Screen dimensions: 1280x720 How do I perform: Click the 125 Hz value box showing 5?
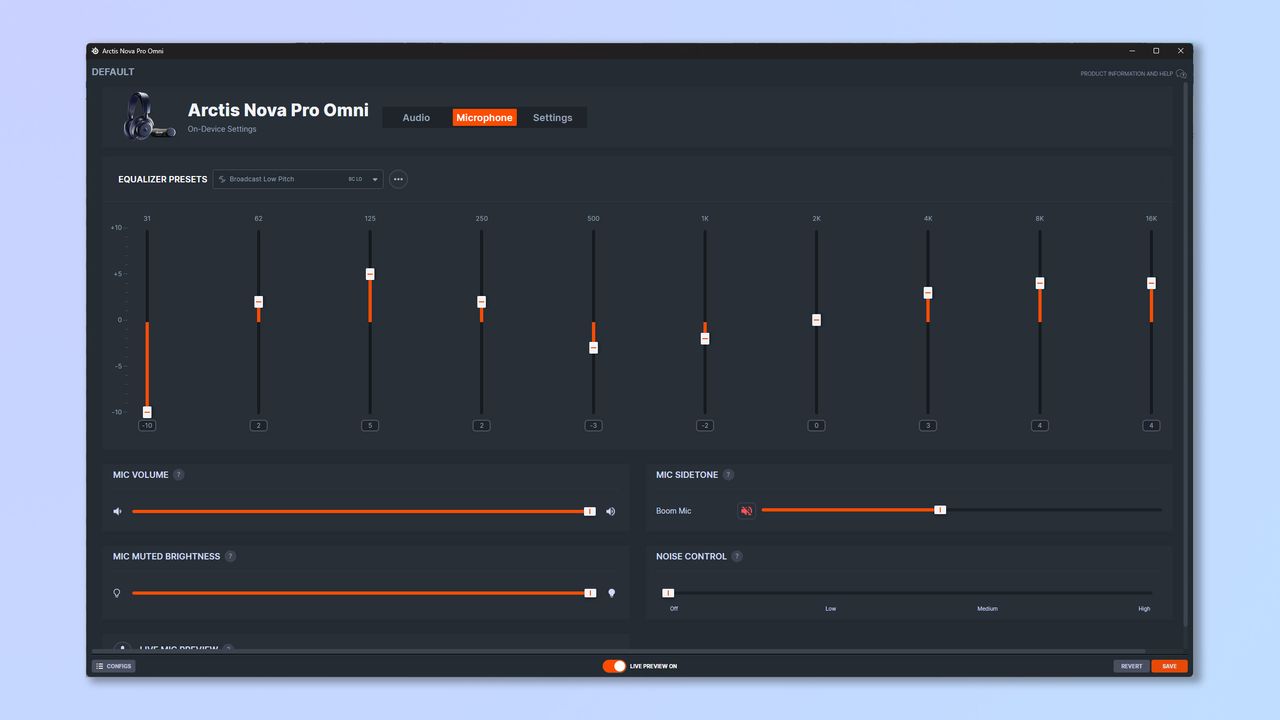coord(370,426)
